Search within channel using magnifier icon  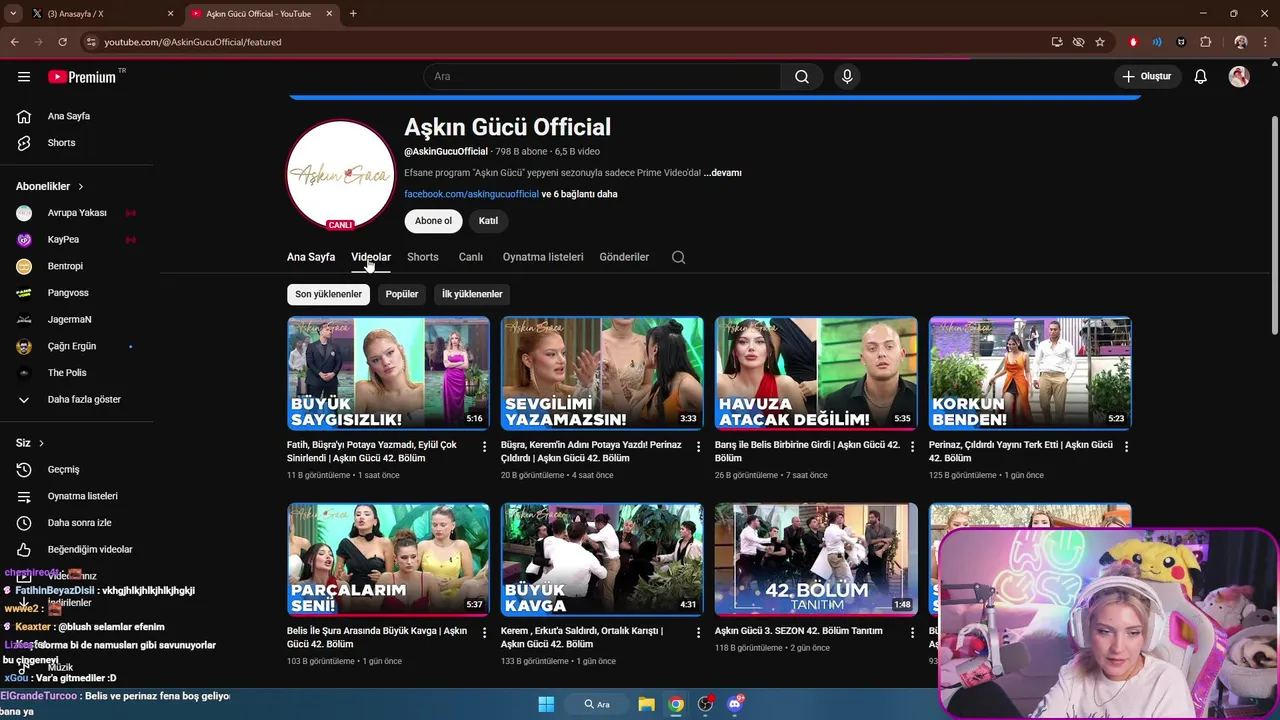[x=678, y=257]
